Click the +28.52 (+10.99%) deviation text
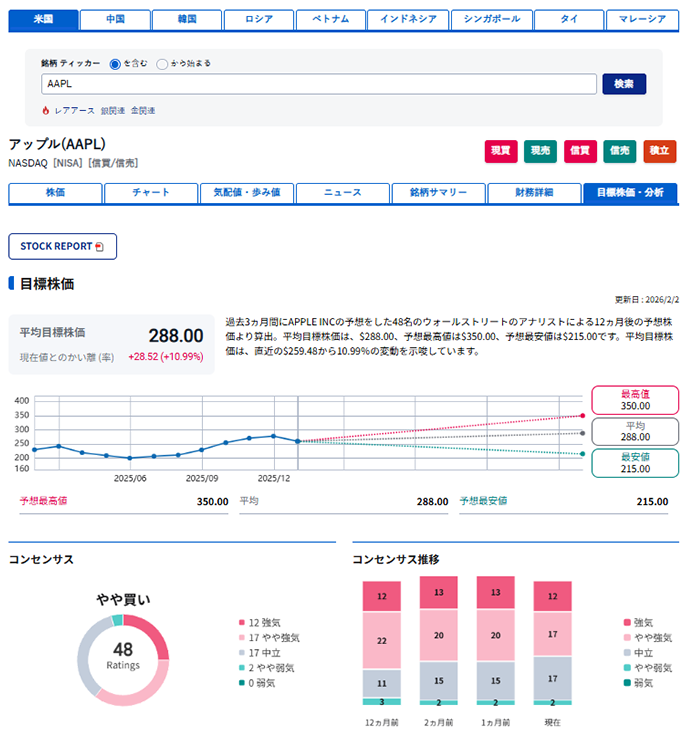 pos(166,357)
